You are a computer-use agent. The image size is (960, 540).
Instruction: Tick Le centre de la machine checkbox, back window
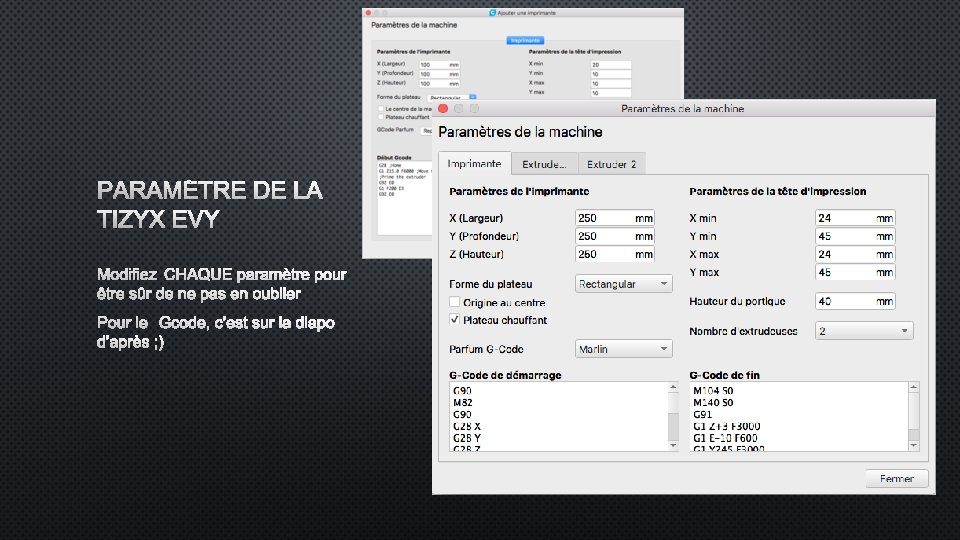point(381,109)
